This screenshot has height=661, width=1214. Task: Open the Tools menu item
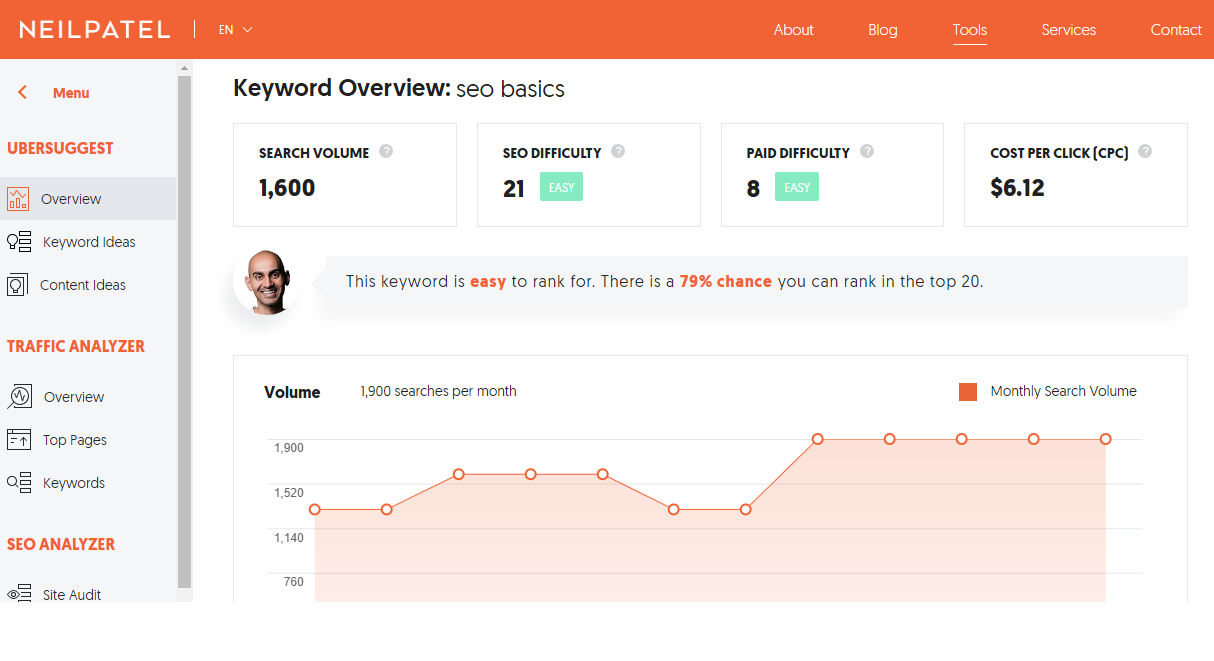tap(969, 30)
